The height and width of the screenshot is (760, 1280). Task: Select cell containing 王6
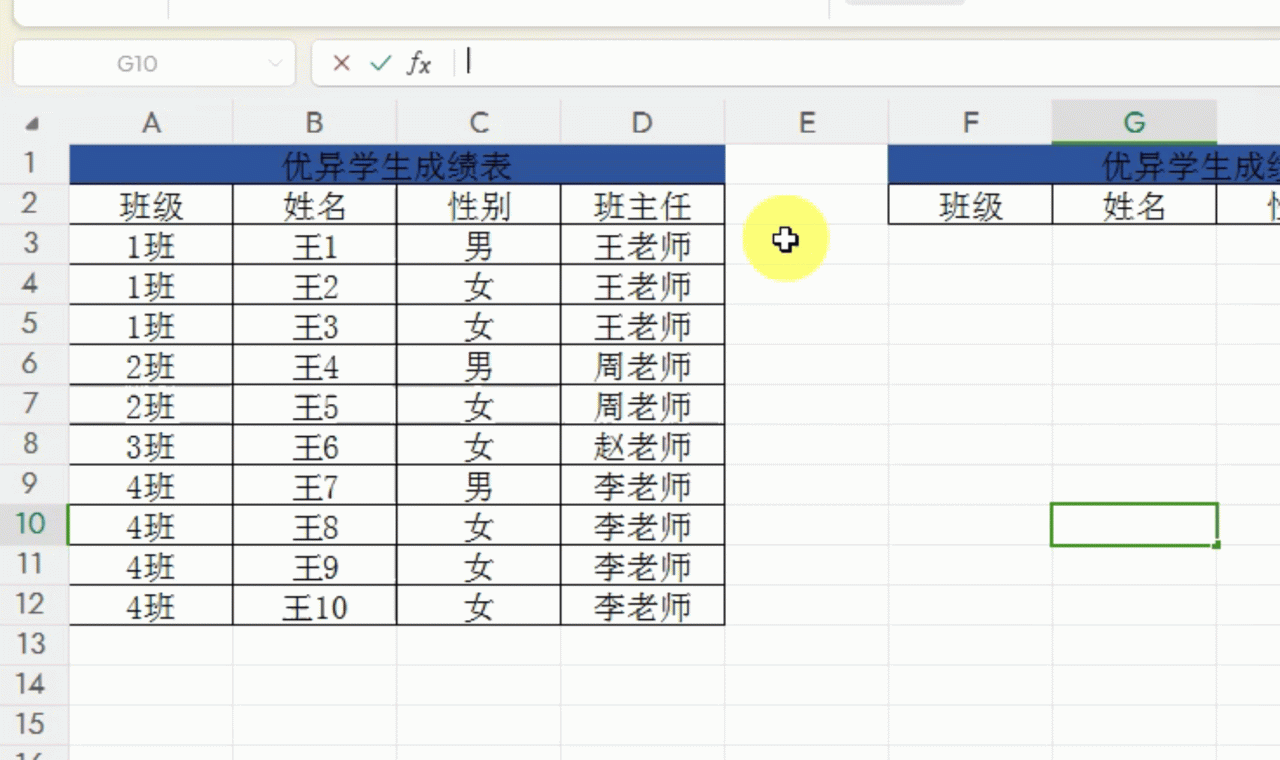click(x=315, y=445)
